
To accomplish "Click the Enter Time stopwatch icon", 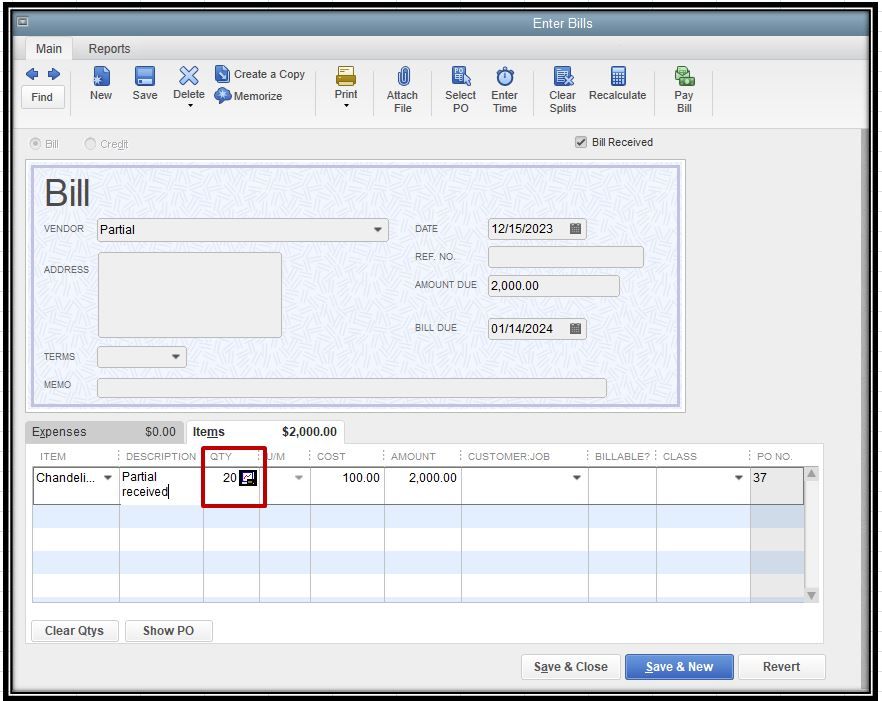I will coord(505,76).
